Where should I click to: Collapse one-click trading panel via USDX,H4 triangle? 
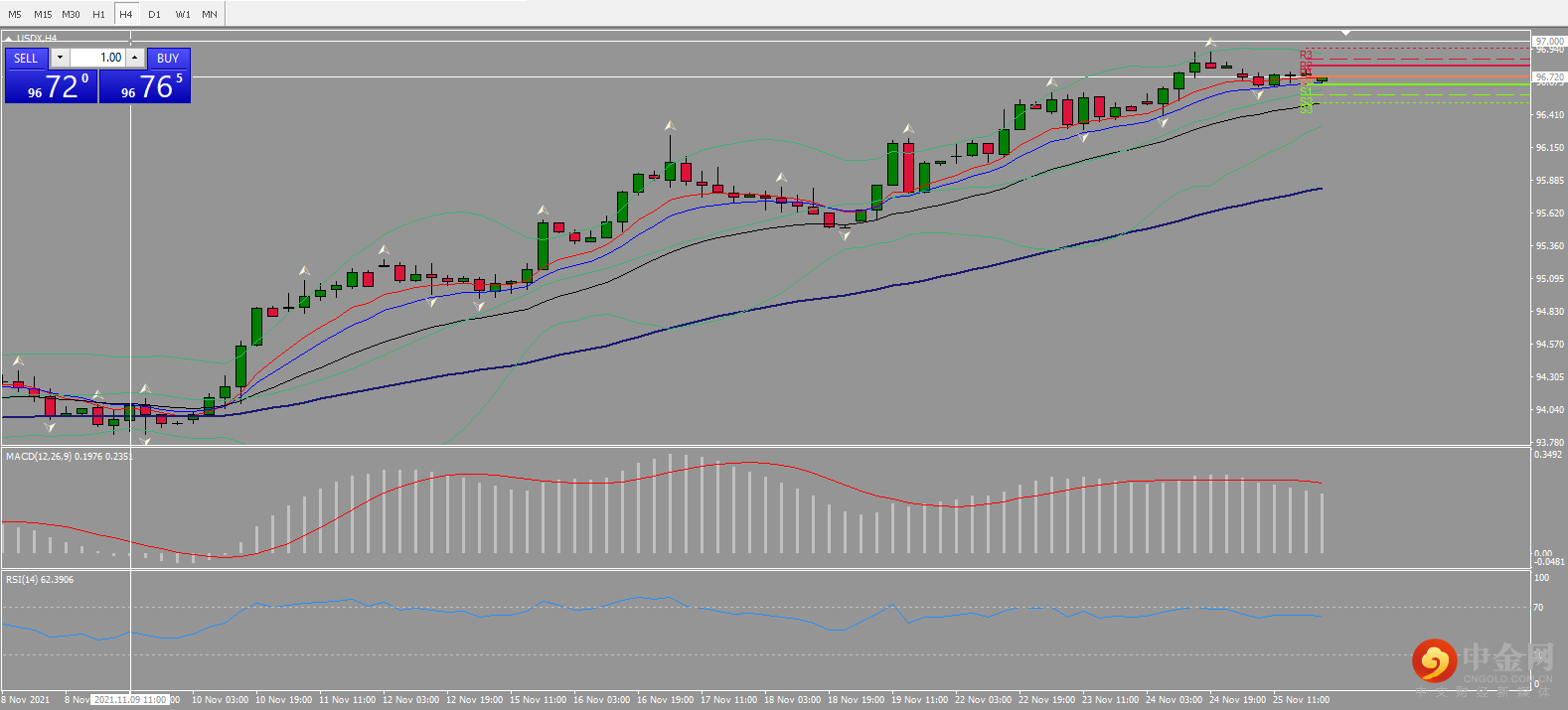[9, 39]
